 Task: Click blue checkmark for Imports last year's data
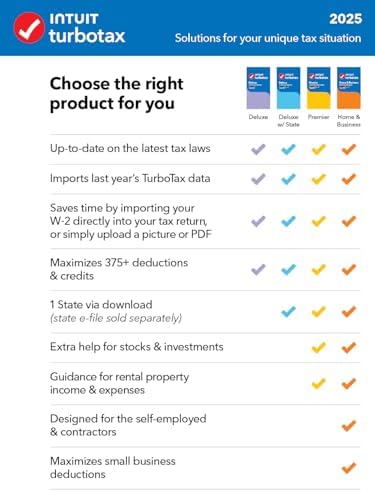[x=288, y=179]
